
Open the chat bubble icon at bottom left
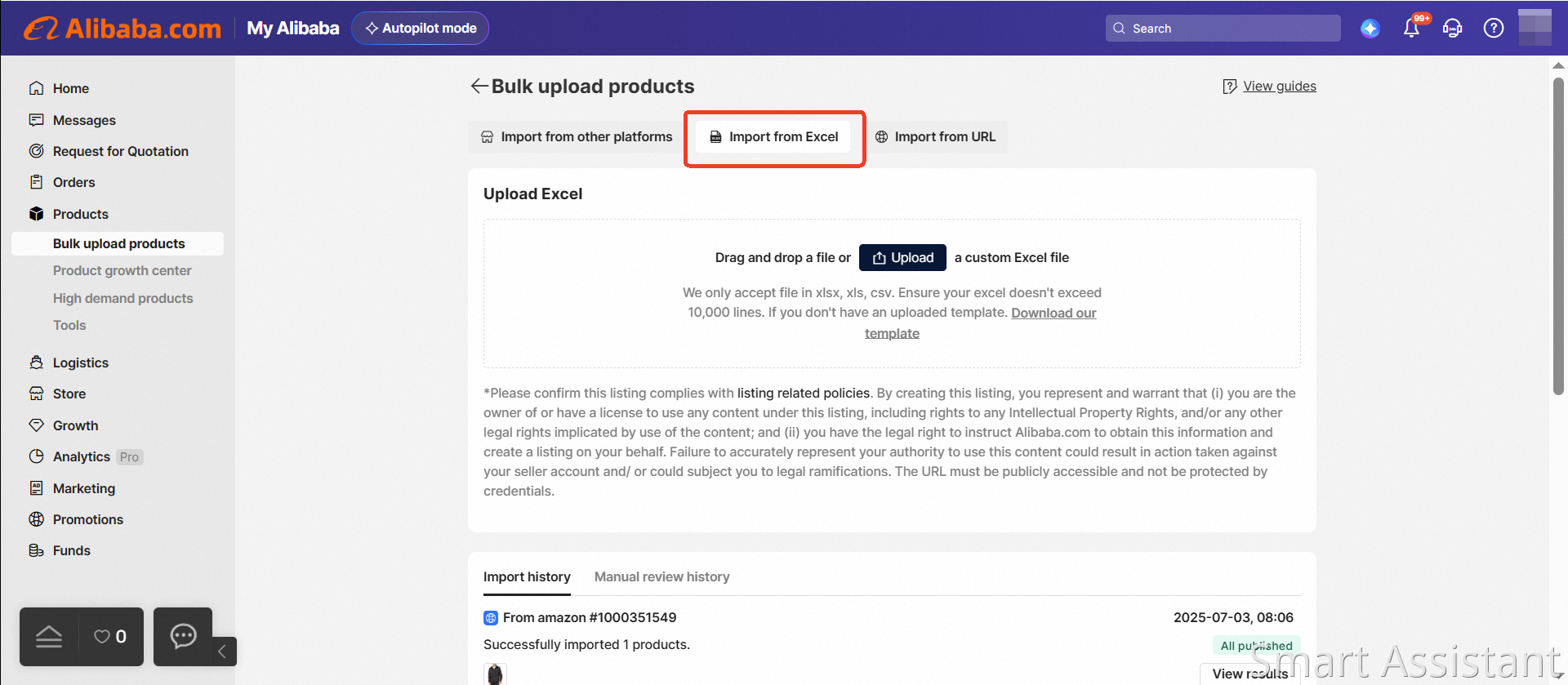(183, 636)
